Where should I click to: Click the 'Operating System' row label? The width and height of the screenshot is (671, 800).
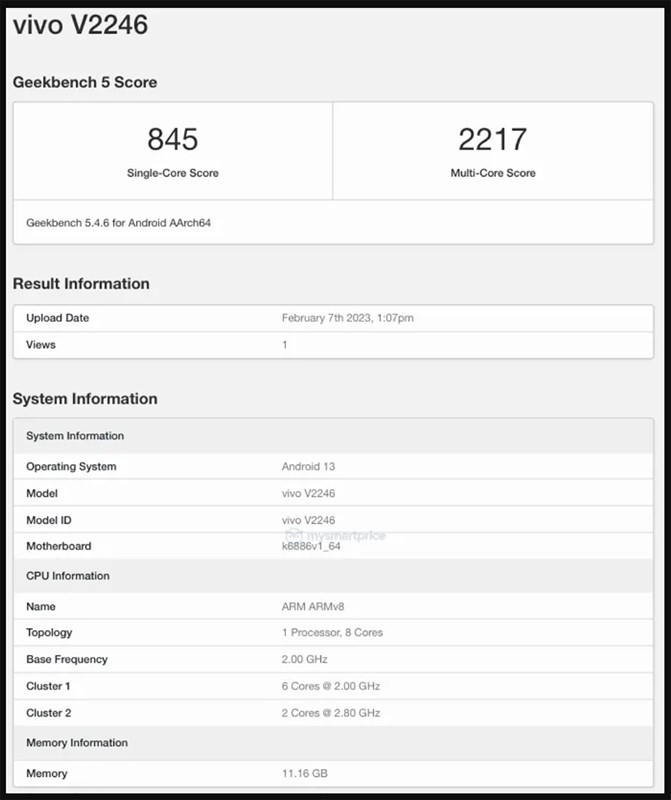71,466
